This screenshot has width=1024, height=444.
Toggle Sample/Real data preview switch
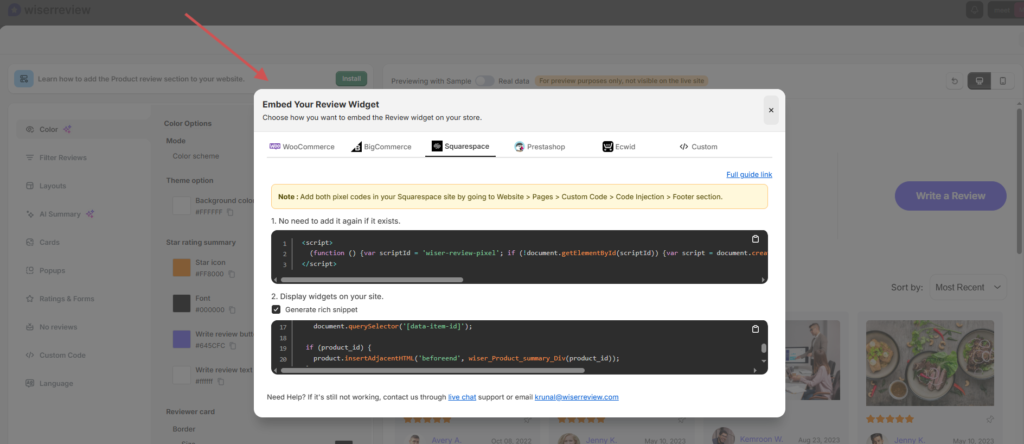485,80
